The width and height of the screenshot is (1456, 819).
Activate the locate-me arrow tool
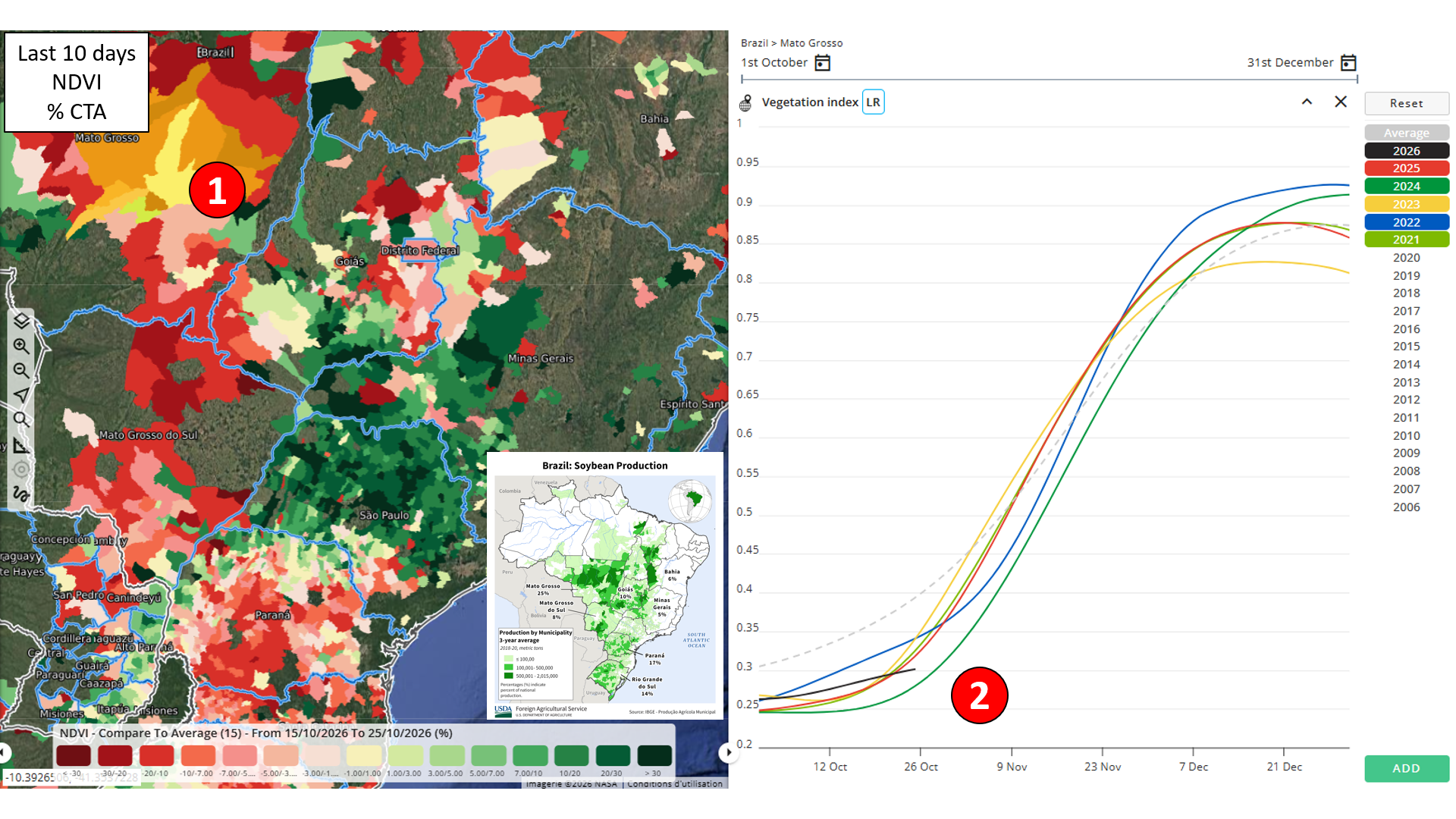21,394
